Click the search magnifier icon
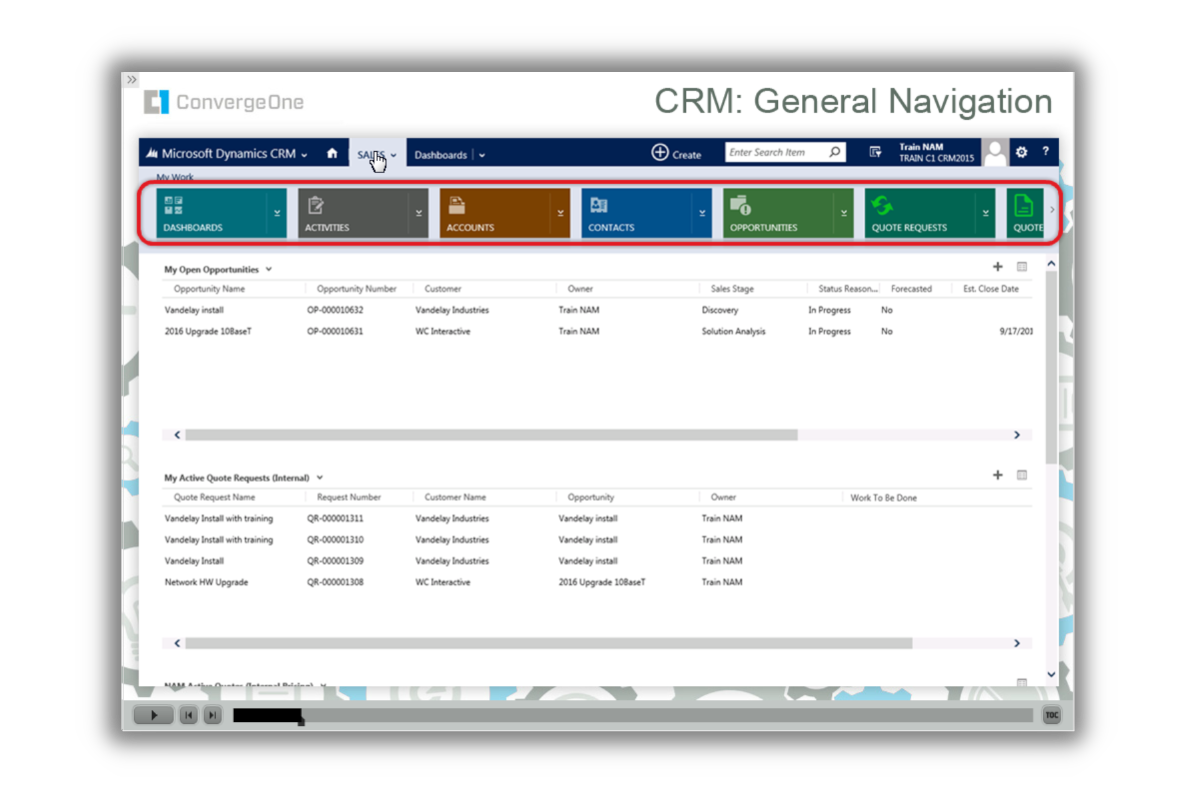 click(835, 152)
